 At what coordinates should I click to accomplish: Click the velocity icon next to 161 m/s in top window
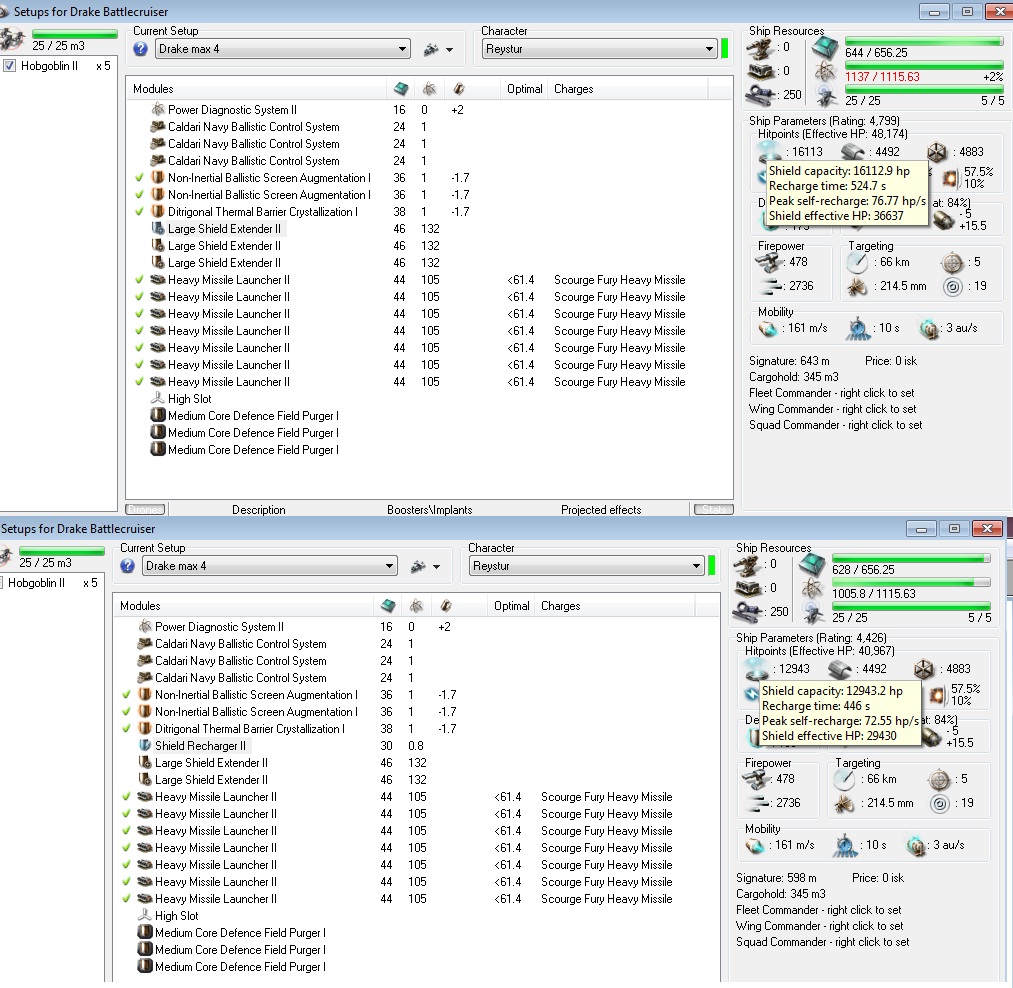tap(768, 328)
